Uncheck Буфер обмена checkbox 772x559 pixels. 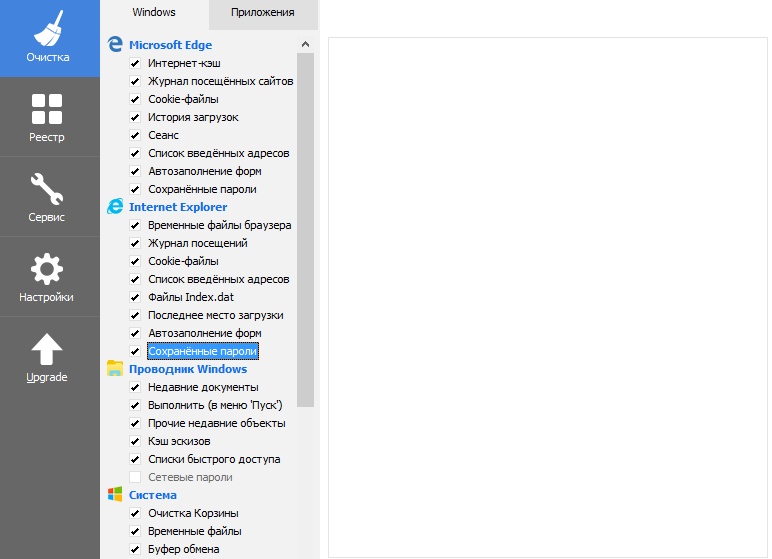point(135,549)
